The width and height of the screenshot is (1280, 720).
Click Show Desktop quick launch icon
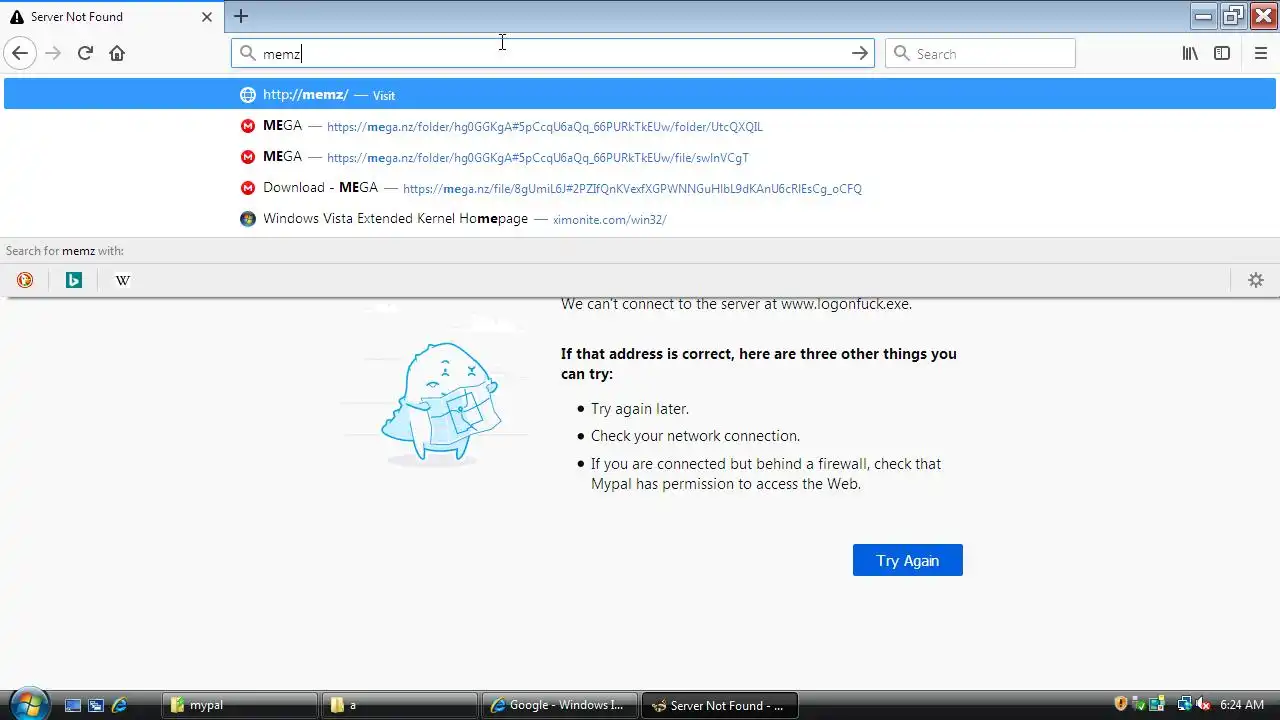[73, 705]
